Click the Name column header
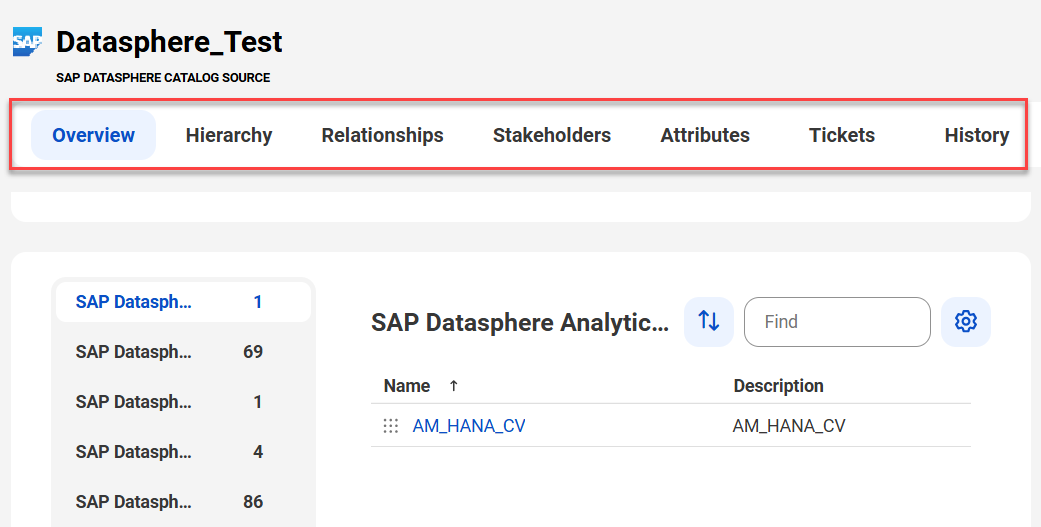 [407, 386]
